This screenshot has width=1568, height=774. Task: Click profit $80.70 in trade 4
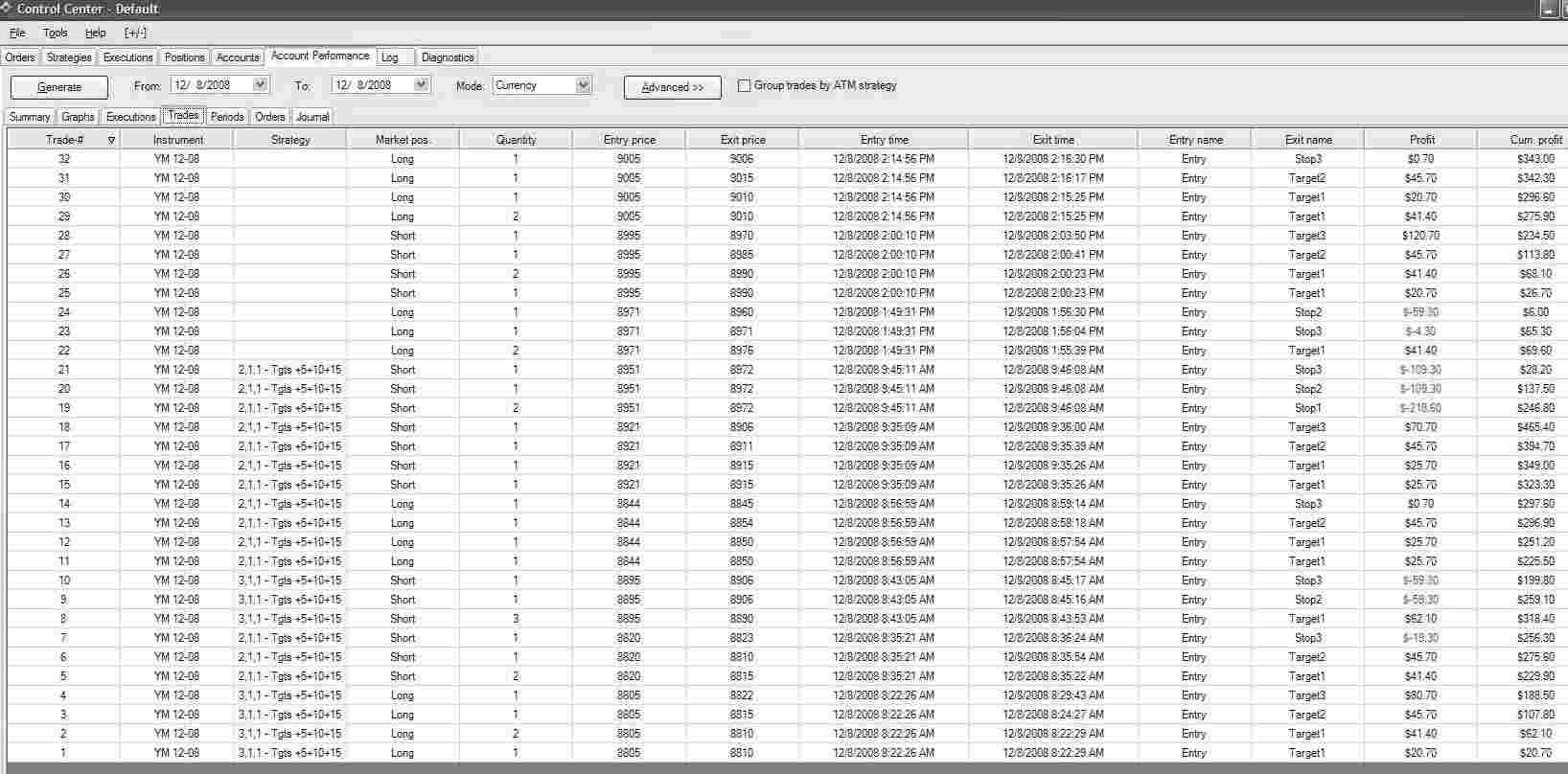(1421, 695)
